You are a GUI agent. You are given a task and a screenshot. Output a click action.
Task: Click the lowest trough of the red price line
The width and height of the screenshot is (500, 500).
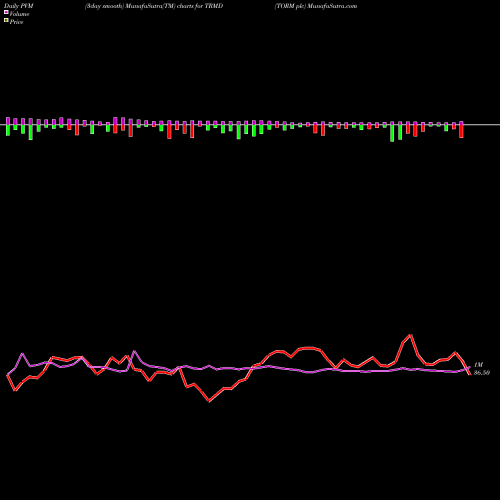pos(209,401)
